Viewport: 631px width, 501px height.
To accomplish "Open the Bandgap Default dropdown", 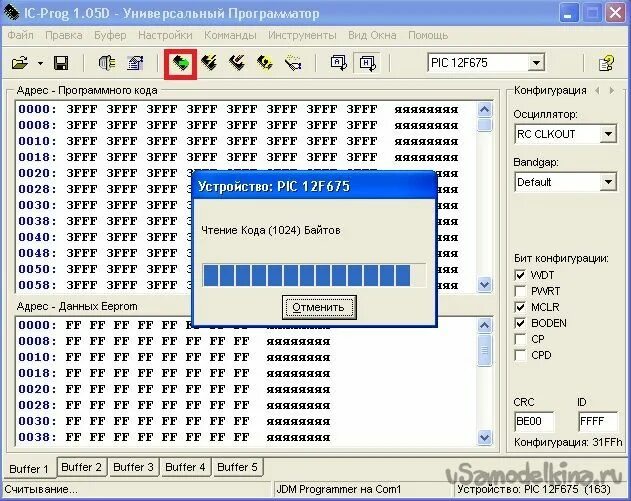I will click(x=608, y=182).
